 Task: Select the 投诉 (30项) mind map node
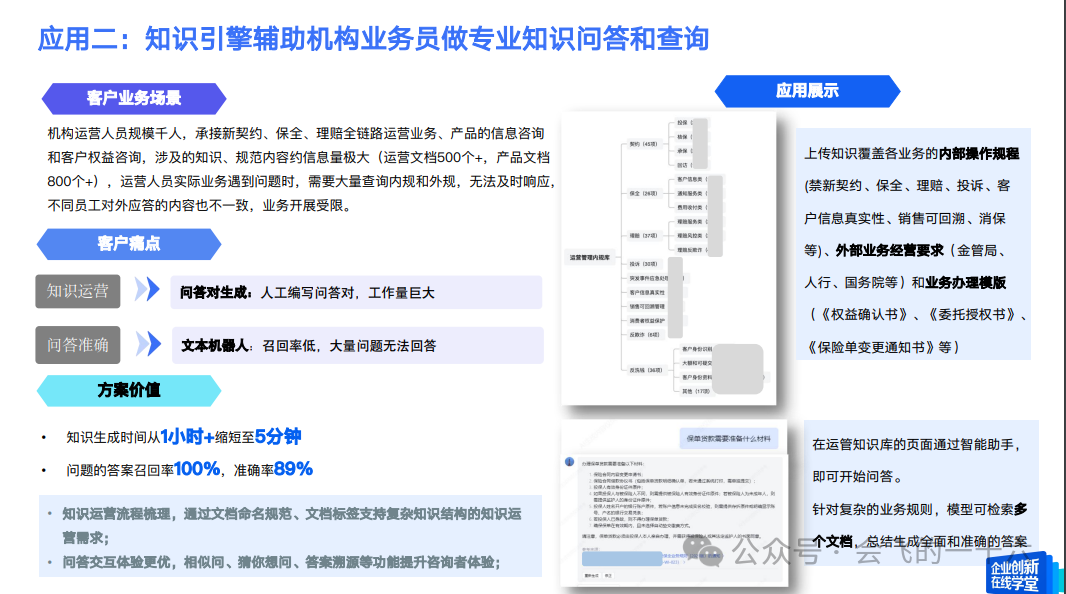pos(644,264)
